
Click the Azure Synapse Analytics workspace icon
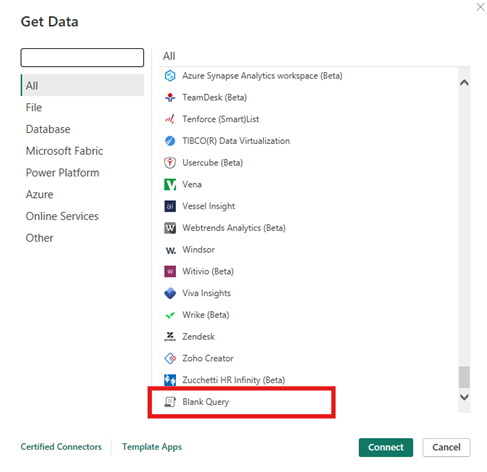pos(170,76)
